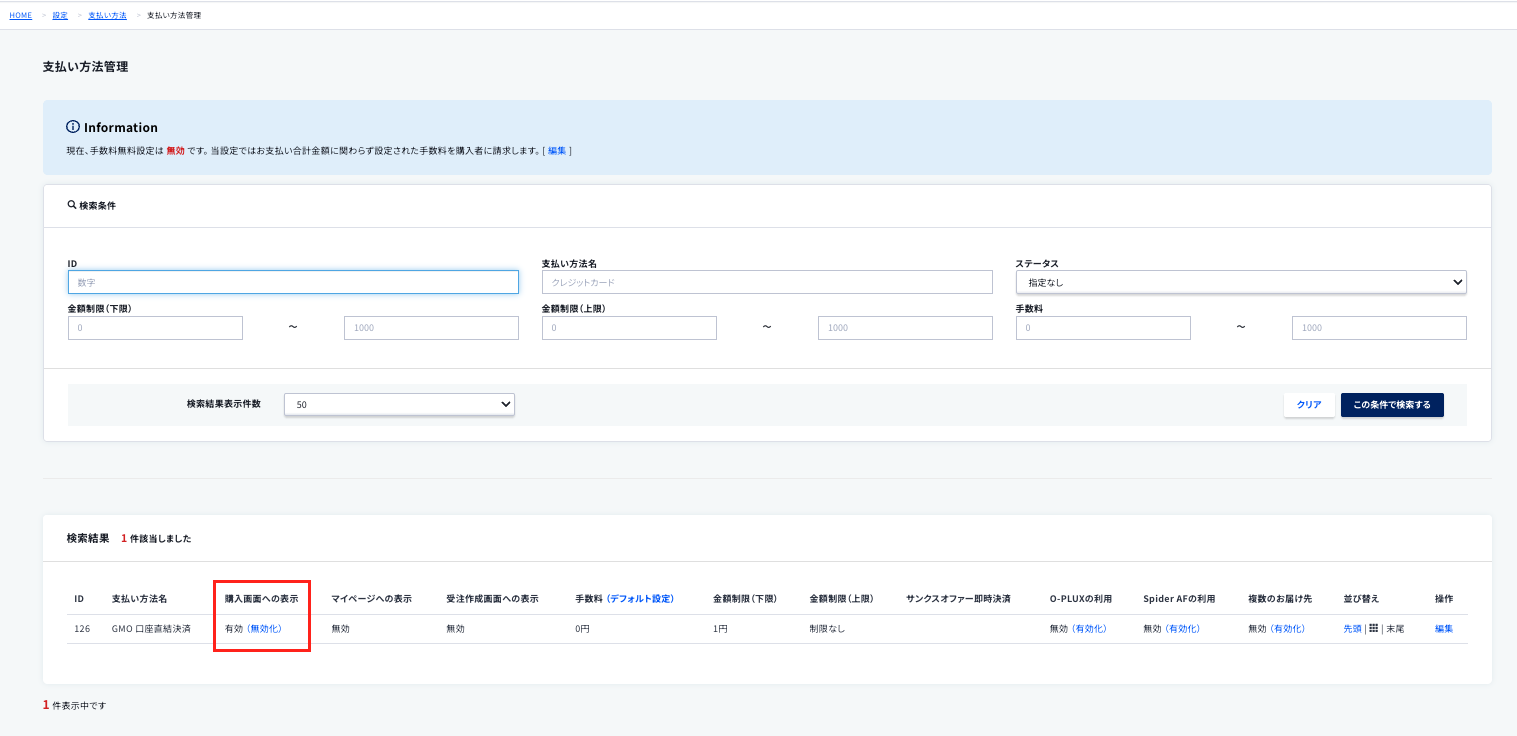Click the GMO 口座直結決済 cell

(x=151, y=629)
